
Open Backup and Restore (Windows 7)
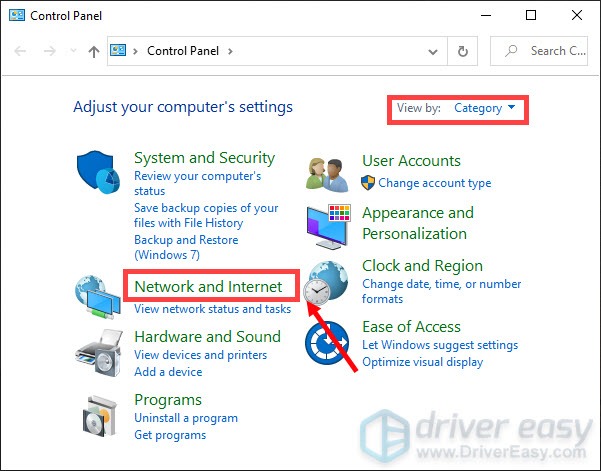tap(186, 248)
